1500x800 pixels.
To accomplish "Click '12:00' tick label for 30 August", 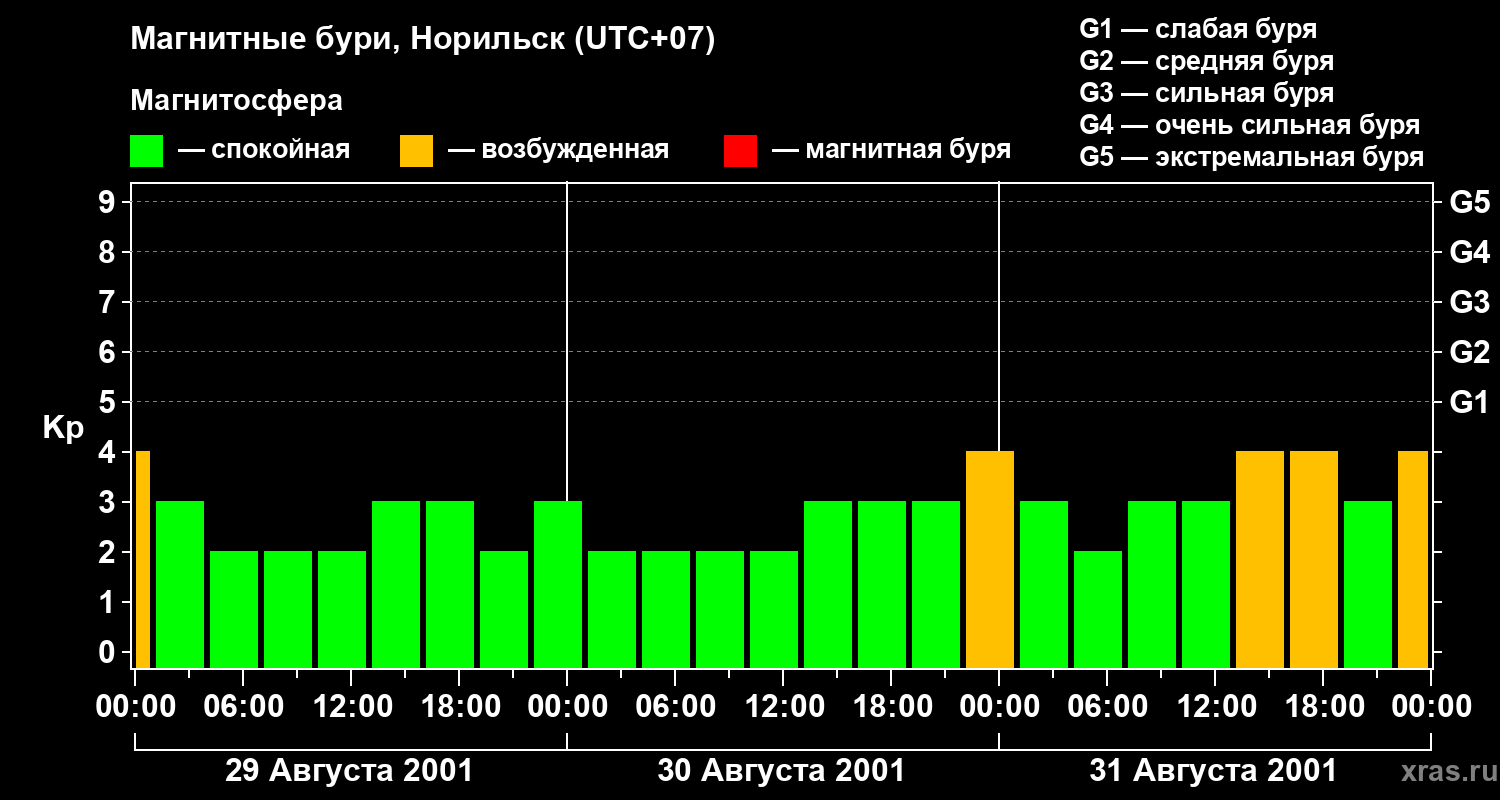I will click(784, 706).
